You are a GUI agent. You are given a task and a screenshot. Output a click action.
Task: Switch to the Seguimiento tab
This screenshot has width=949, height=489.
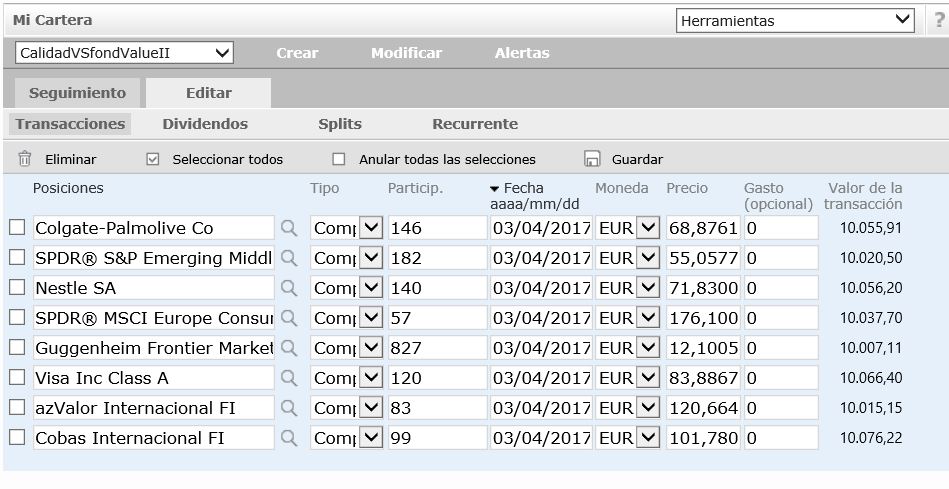pos(77,93)
